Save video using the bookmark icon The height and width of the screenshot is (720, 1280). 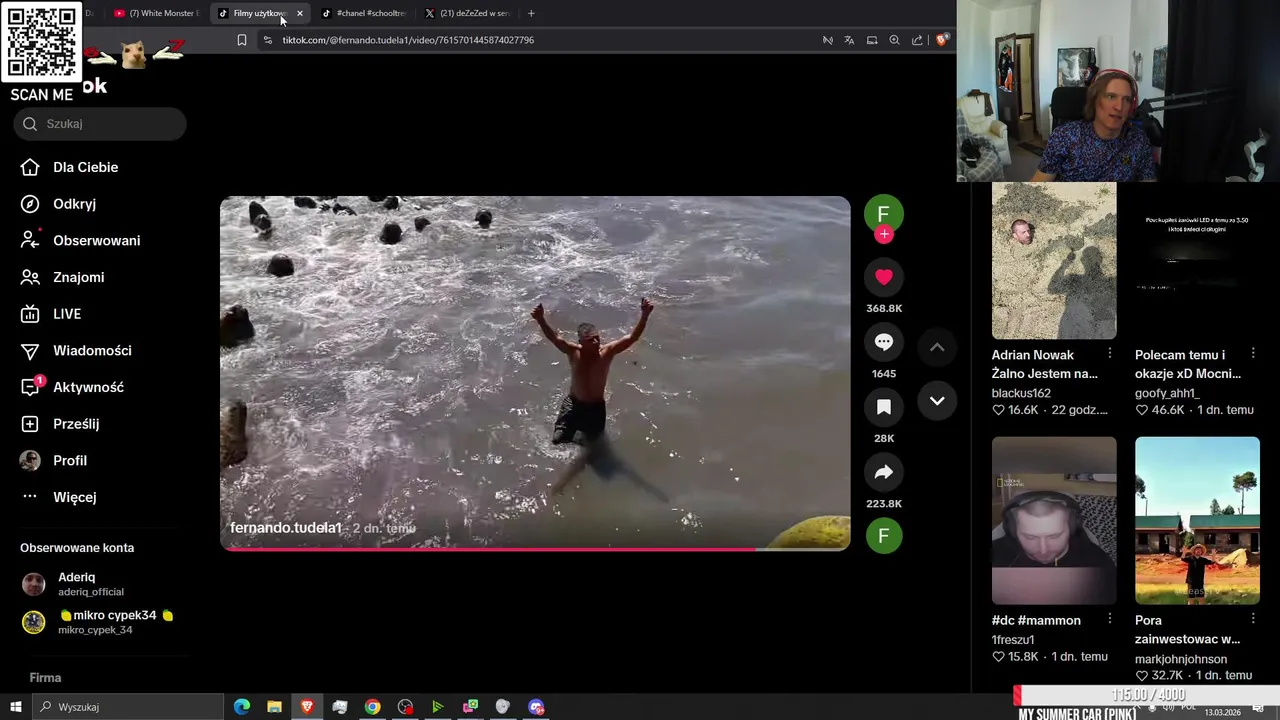(884, 407)
